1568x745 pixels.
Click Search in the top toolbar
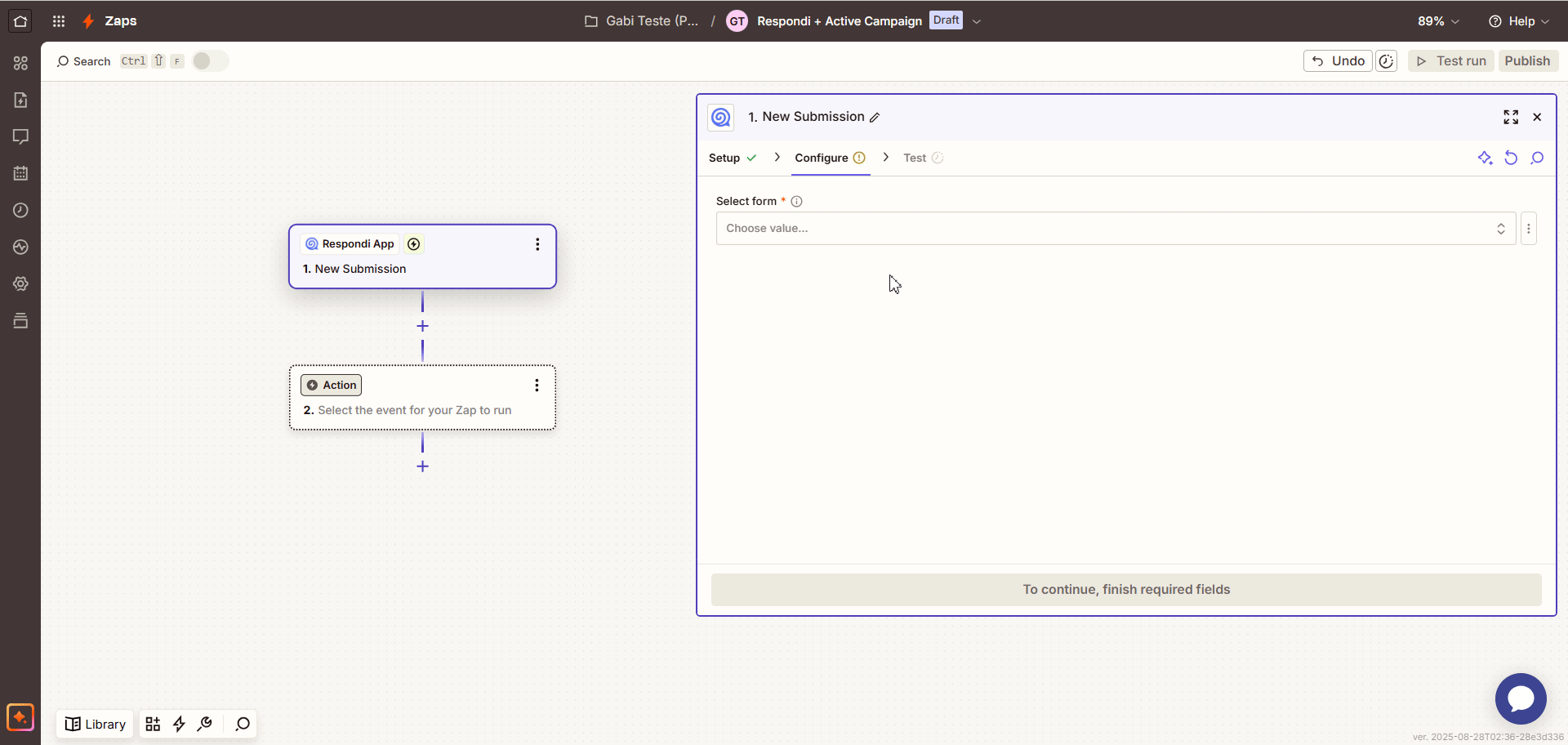(x=83, y=61)
